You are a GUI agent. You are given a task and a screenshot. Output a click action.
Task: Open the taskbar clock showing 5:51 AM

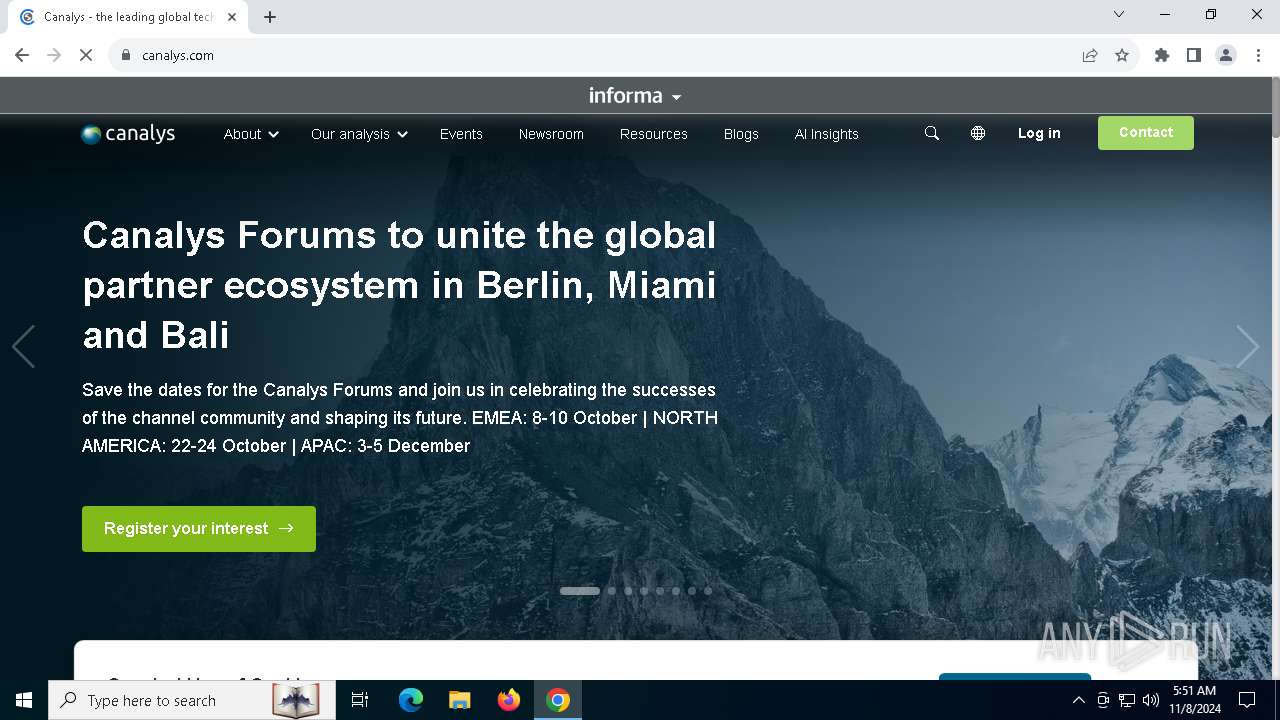coord(1195,700)
